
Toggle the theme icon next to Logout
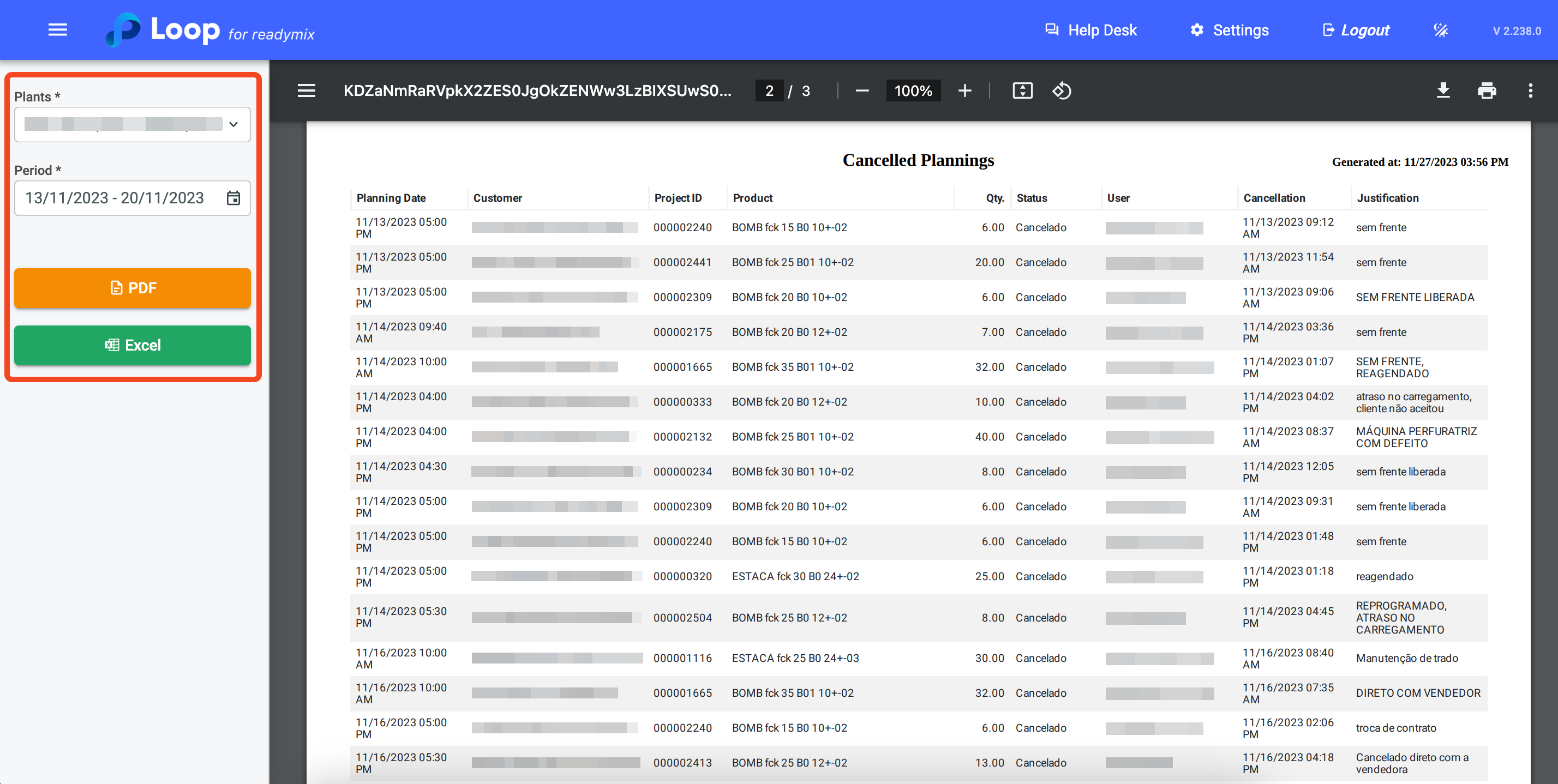click(1441, 30)
